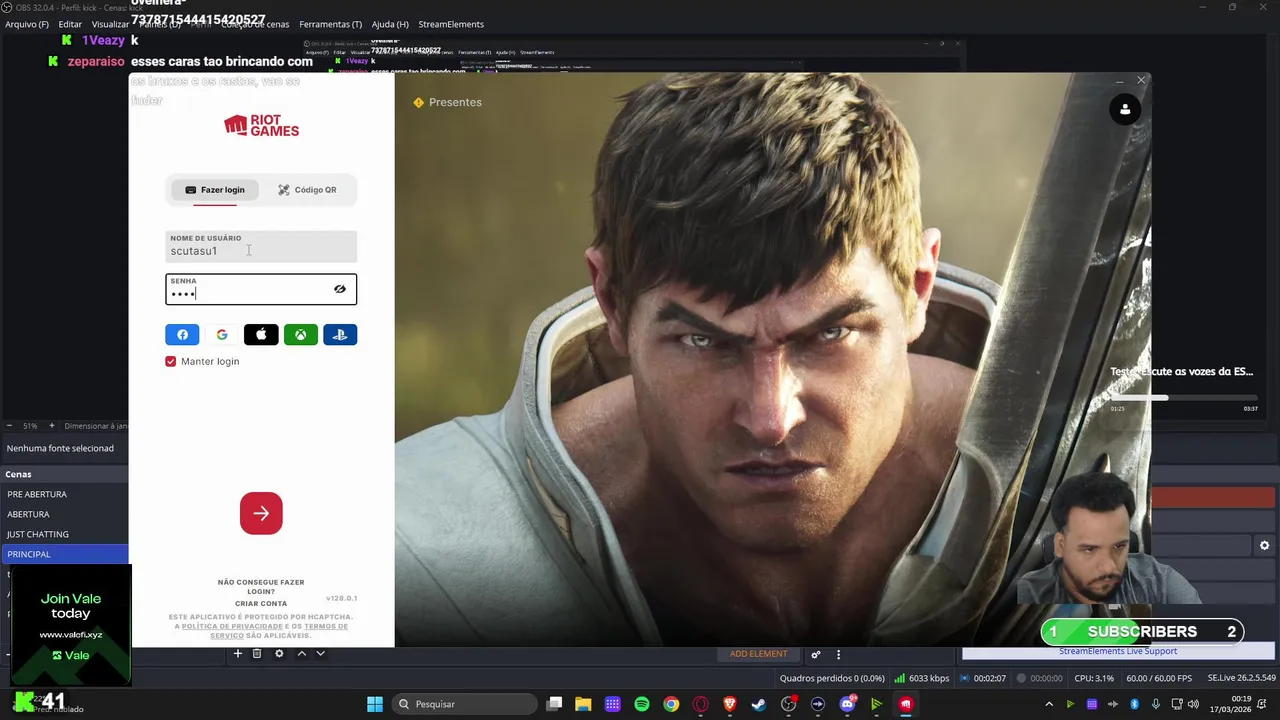Switch to the Código QR tab
Image resolution: width=1280 pixels, height=720 pixels.
click(307, 190)
